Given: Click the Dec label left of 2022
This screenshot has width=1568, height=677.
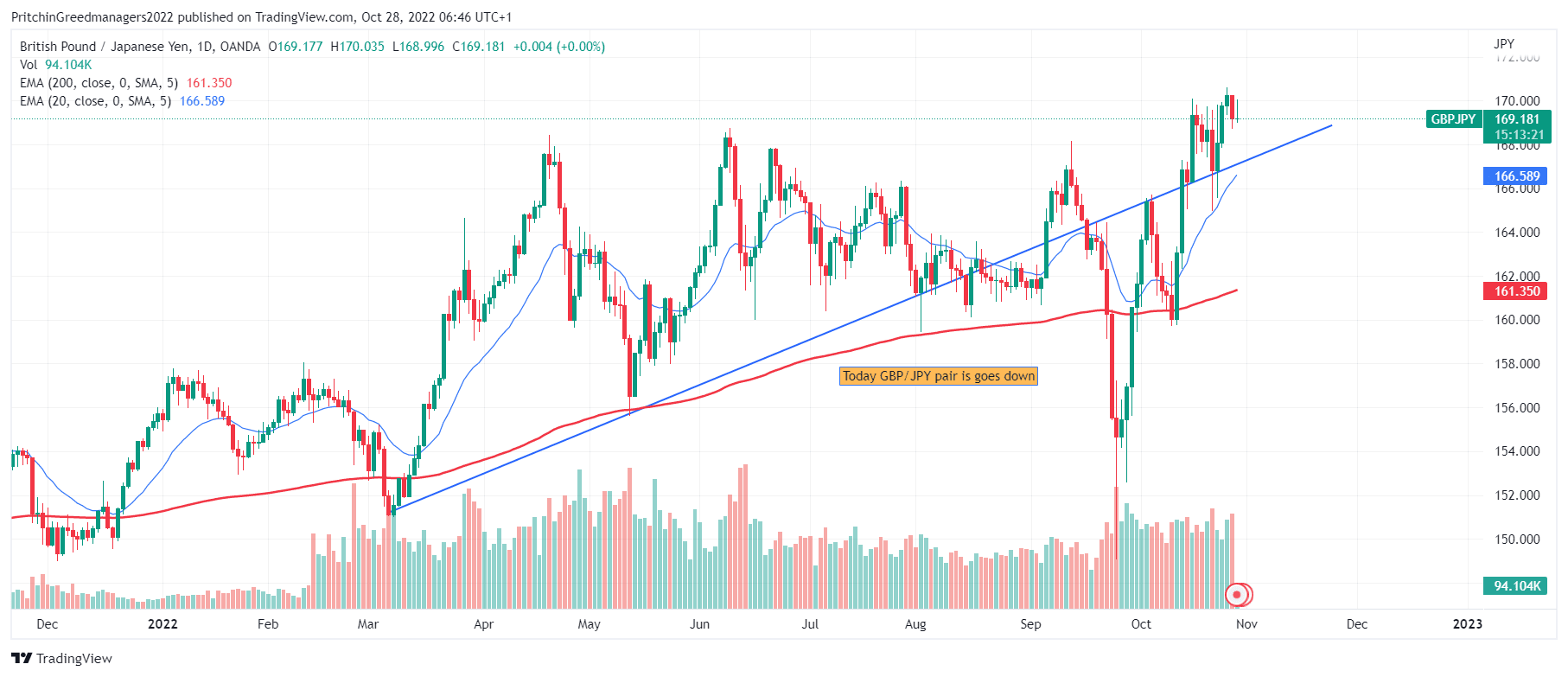Looking at the screenshot, I should [48, 624].
